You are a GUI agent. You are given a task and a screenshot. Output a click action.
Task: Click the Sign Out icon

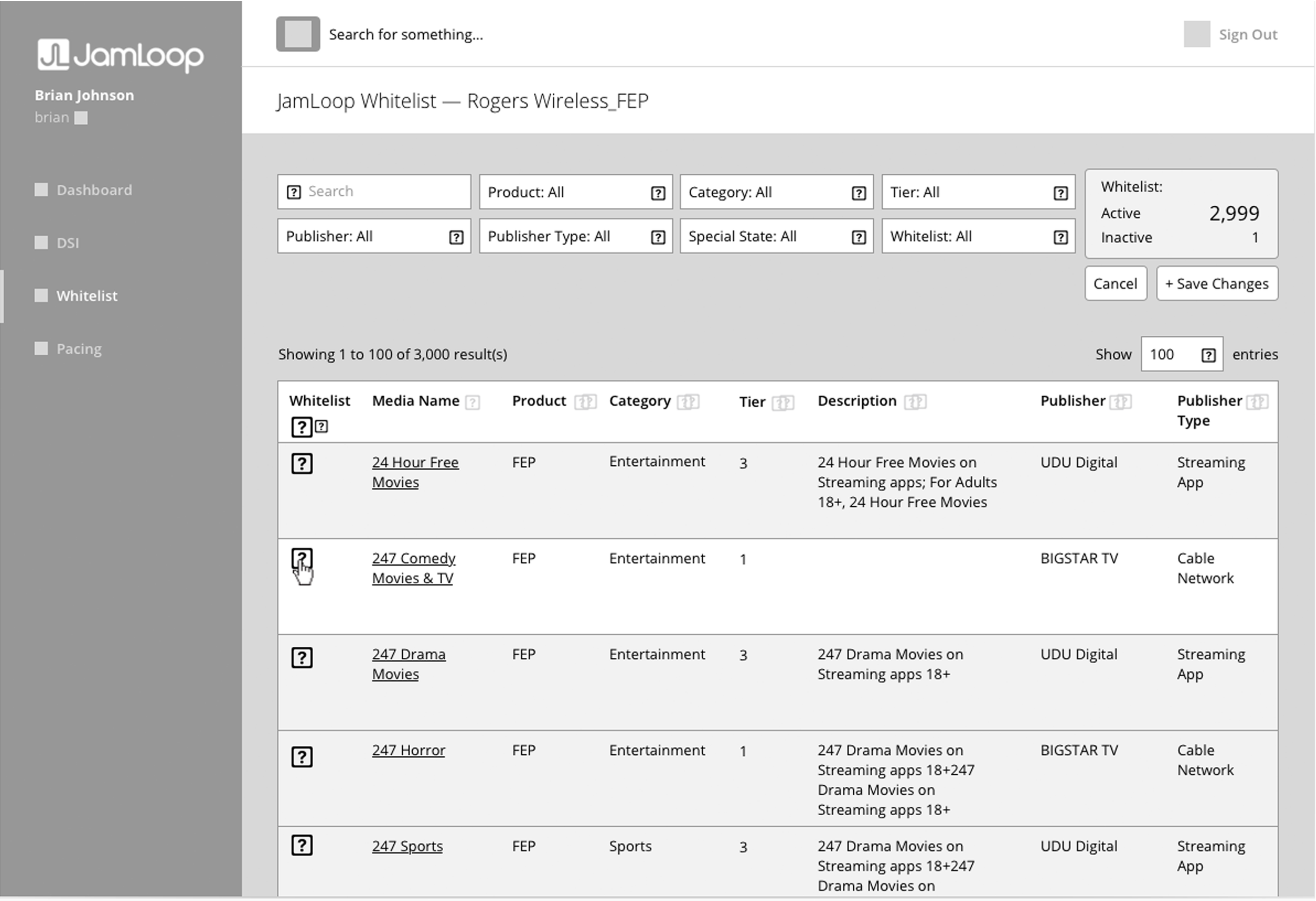[1197, 35]
